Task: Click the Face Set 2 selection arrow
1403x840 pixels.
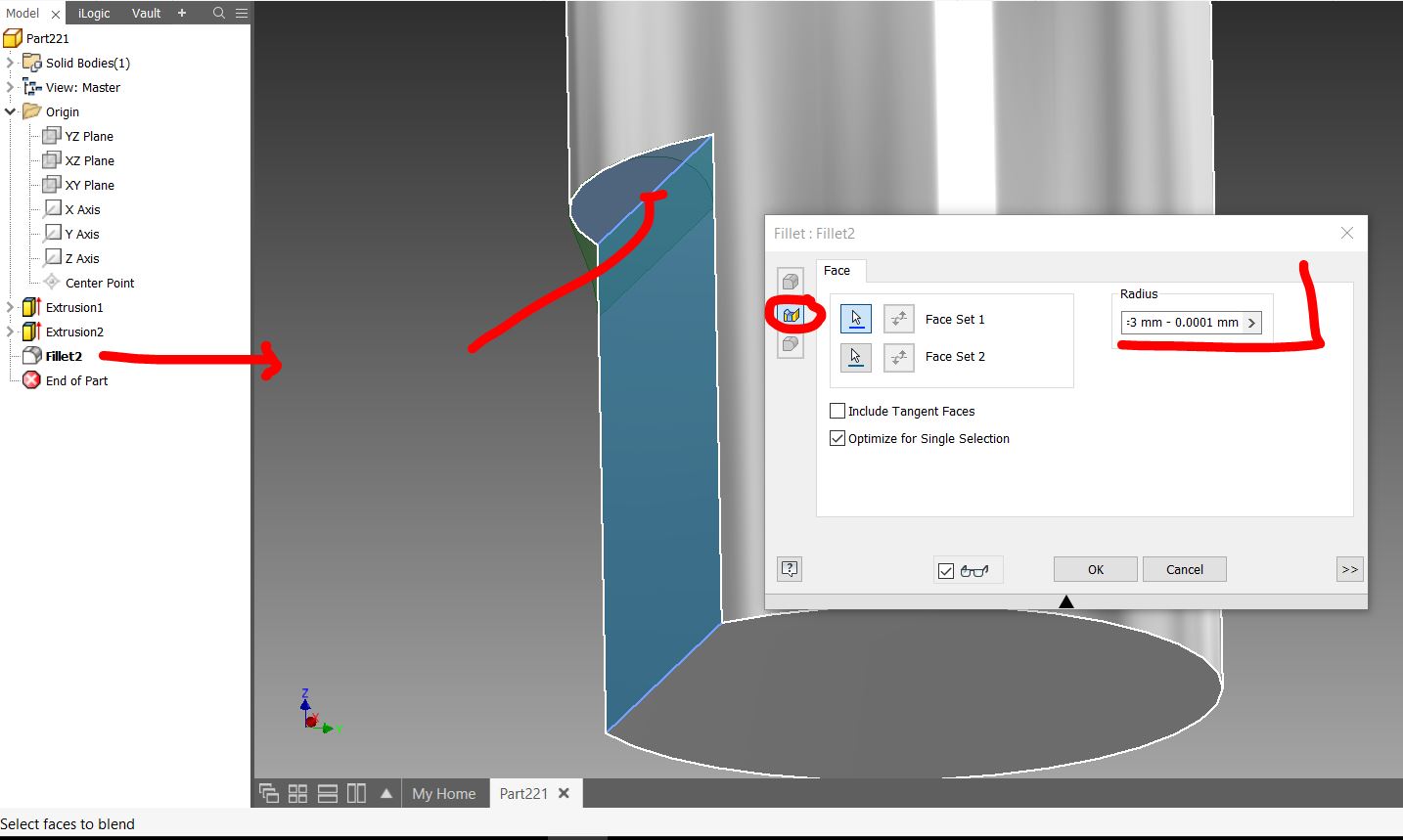Action: [855, 357]
